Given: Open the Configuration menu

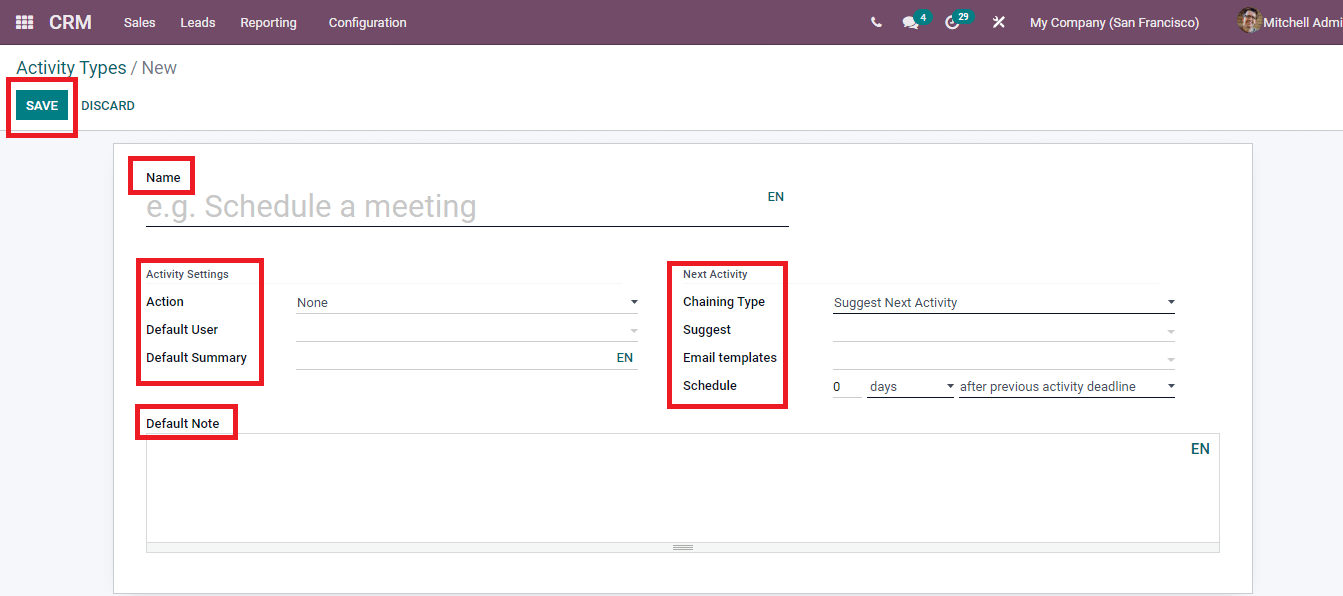Looking at the screenshot, I should (x=367, y=22).
